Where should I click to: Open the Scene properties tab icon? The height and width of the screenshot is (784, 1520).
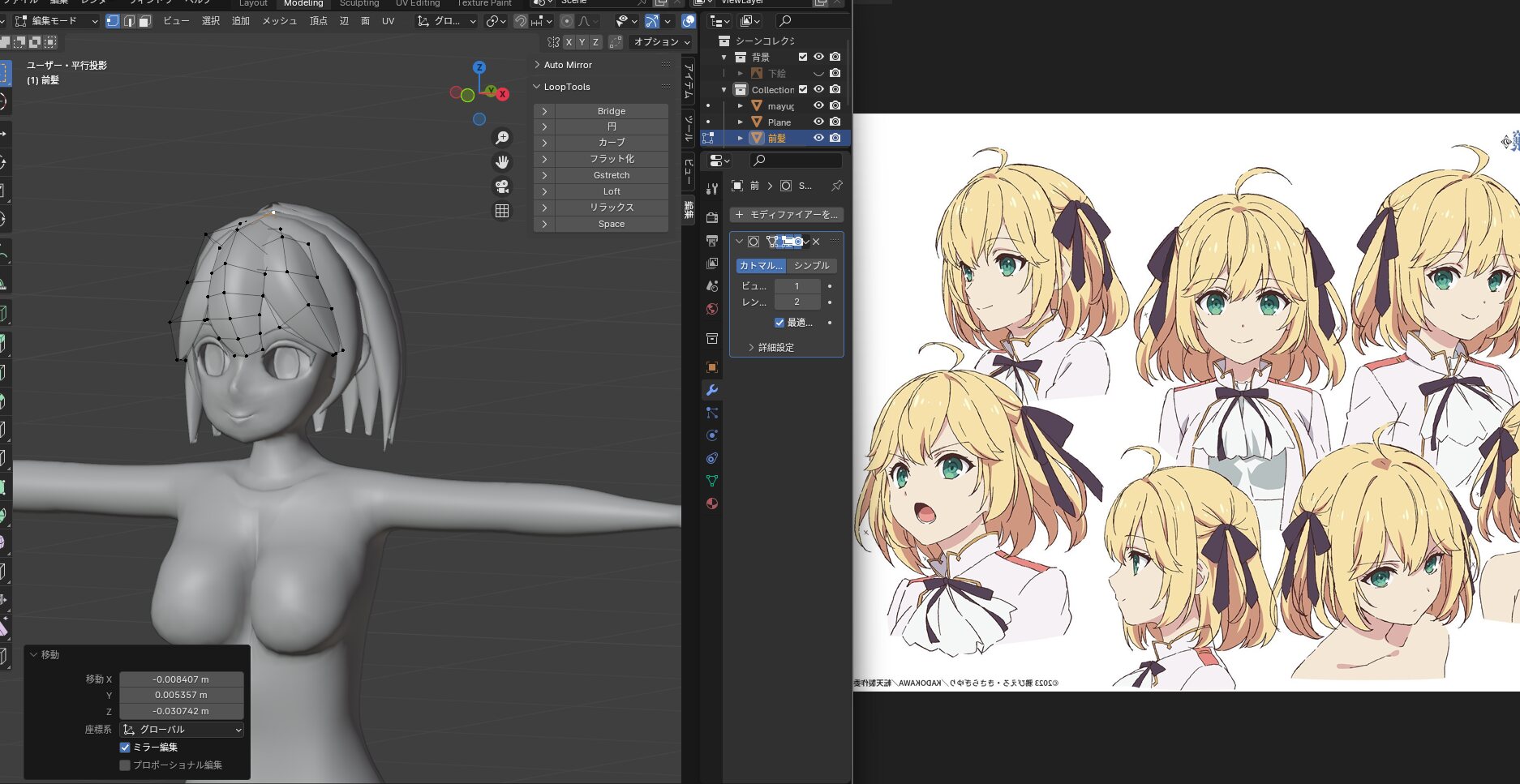pos(712,286)
